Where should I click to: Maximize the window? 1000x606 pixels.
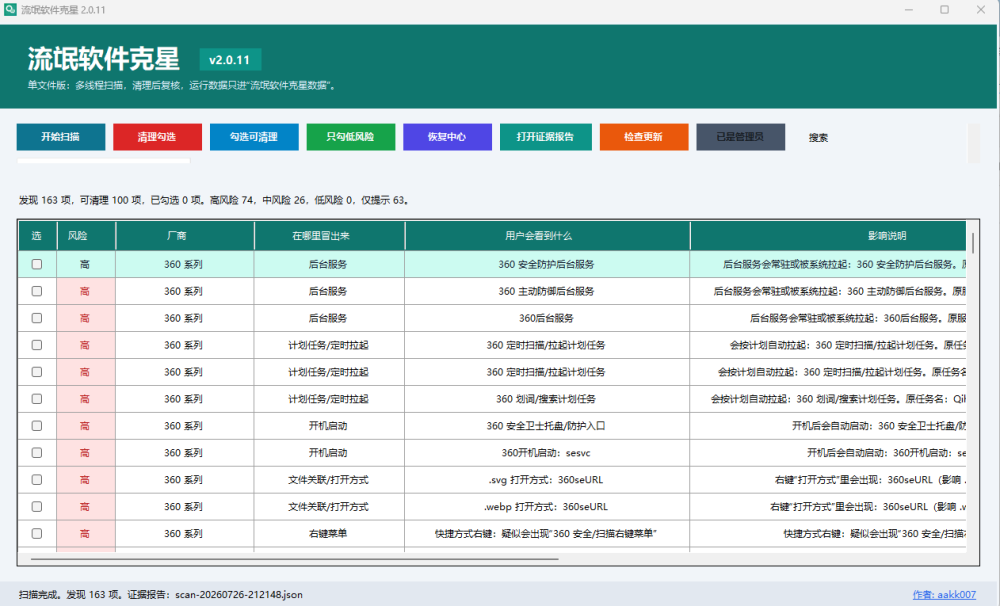point(945,10)
